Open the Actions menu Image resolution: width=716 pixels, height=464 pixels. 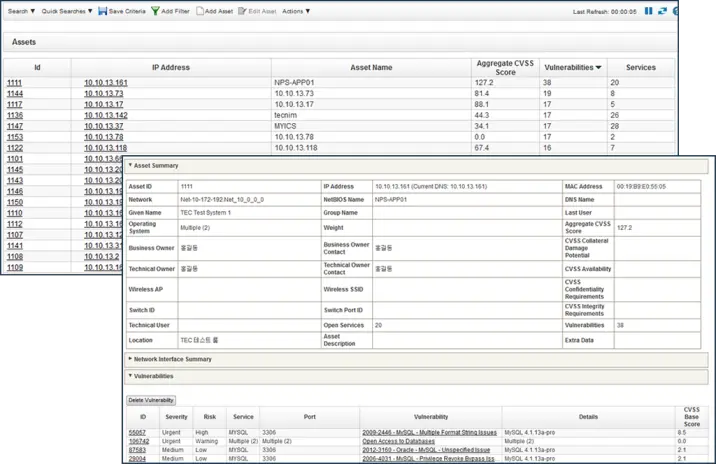(295, 11)
